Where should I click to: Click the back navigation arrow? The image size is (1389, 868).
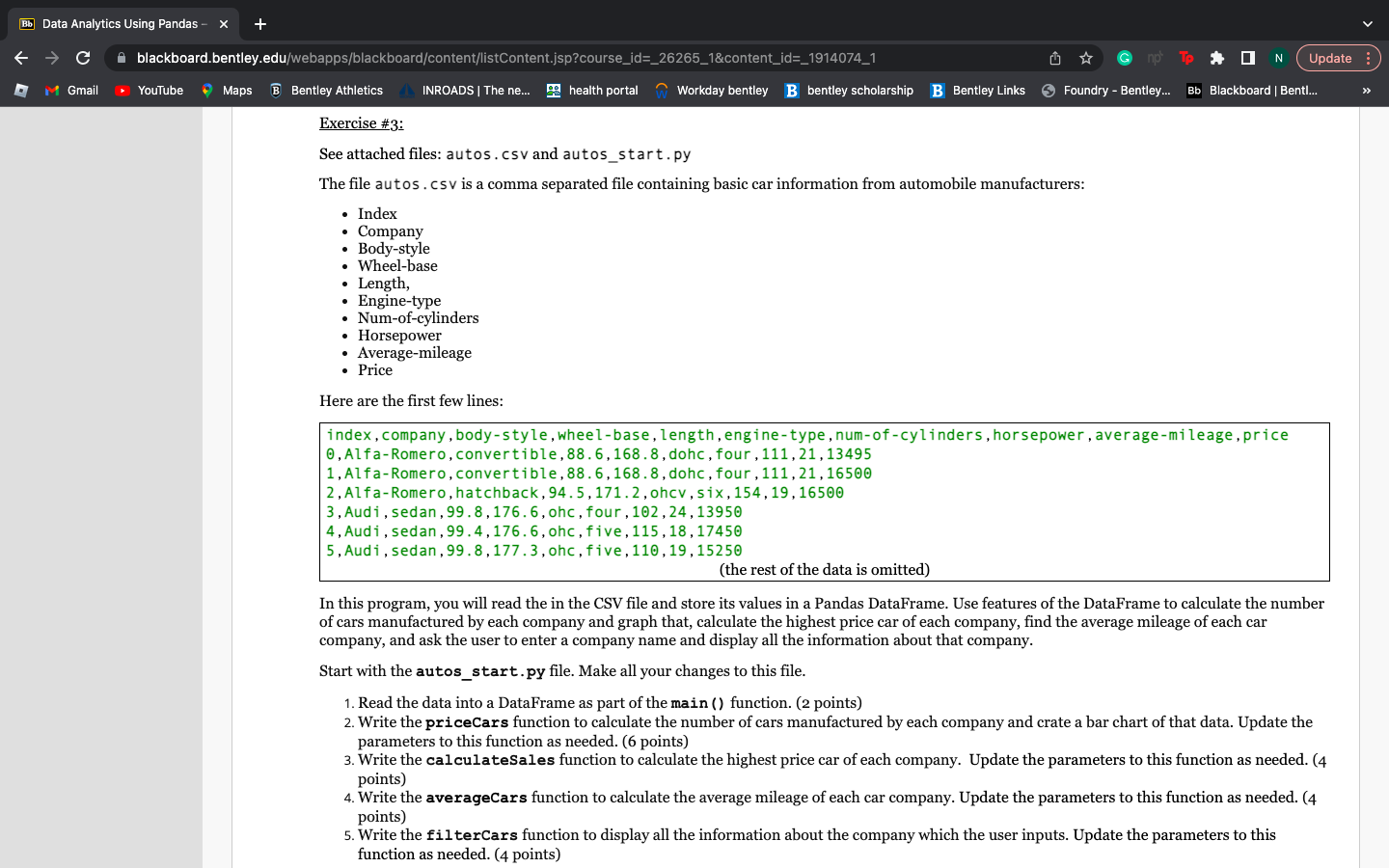coord(21,58)
